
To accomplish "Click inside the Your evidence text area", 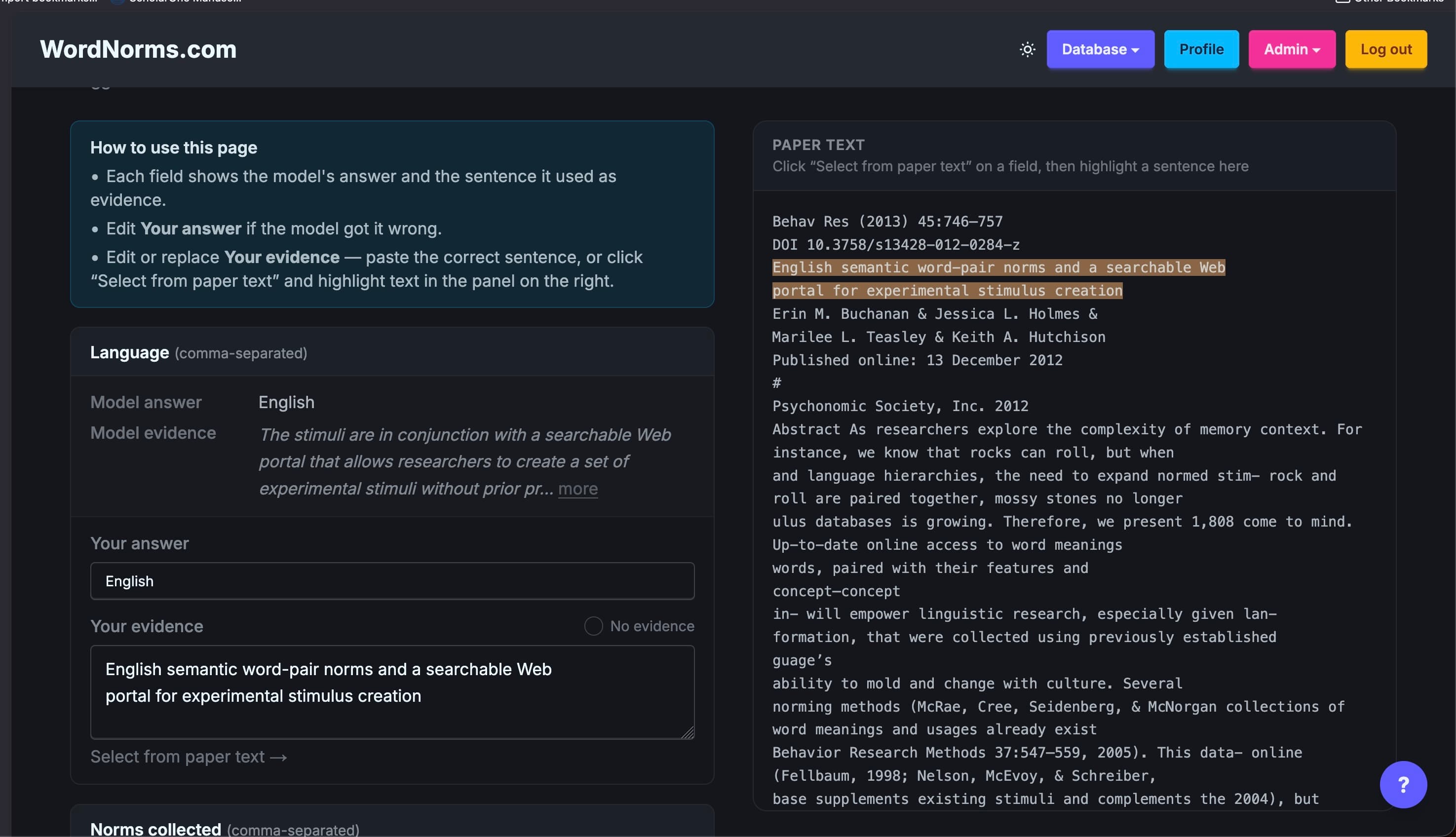I will click(392, 692).
